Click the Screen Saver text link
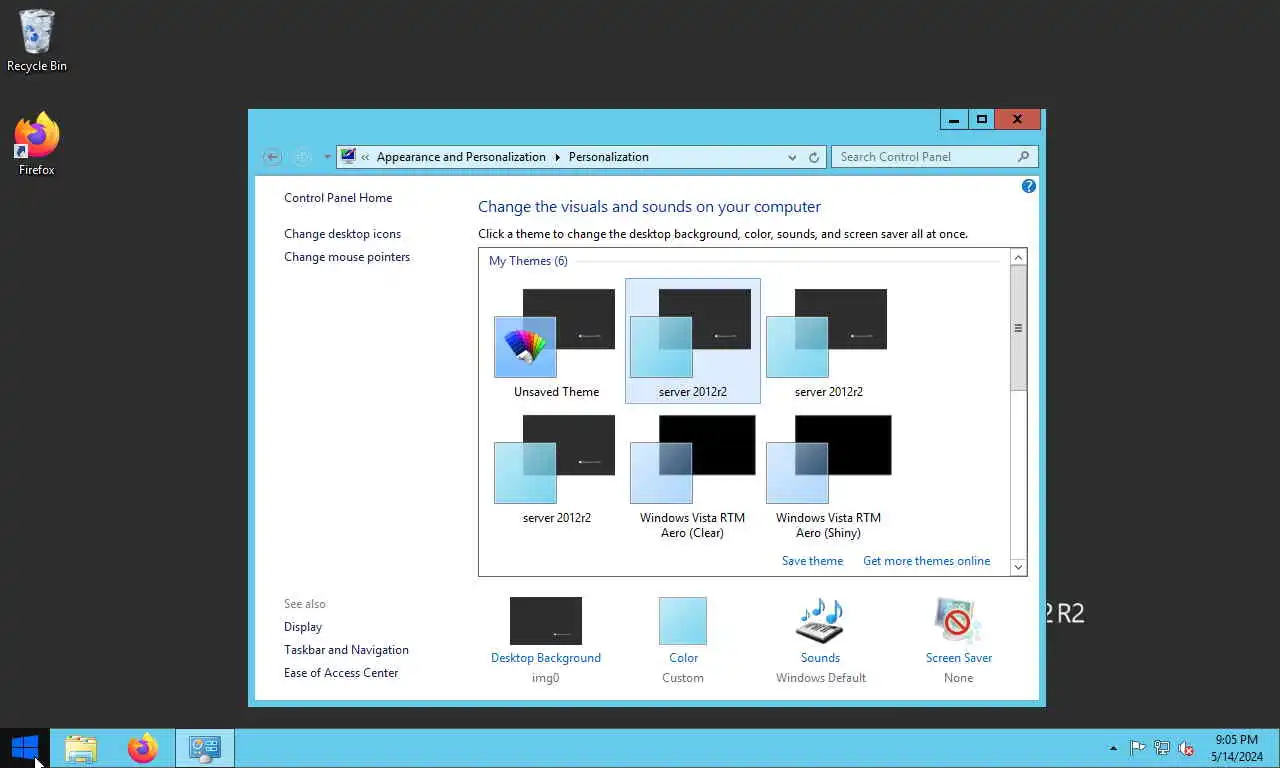 click(958, 658)
